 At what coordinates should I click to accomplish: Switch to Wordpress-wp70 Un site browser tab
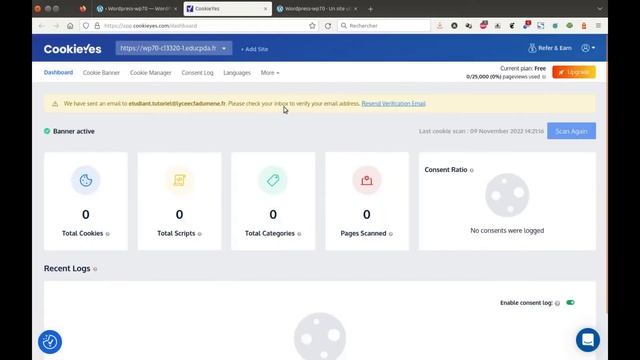coord(317,9)
